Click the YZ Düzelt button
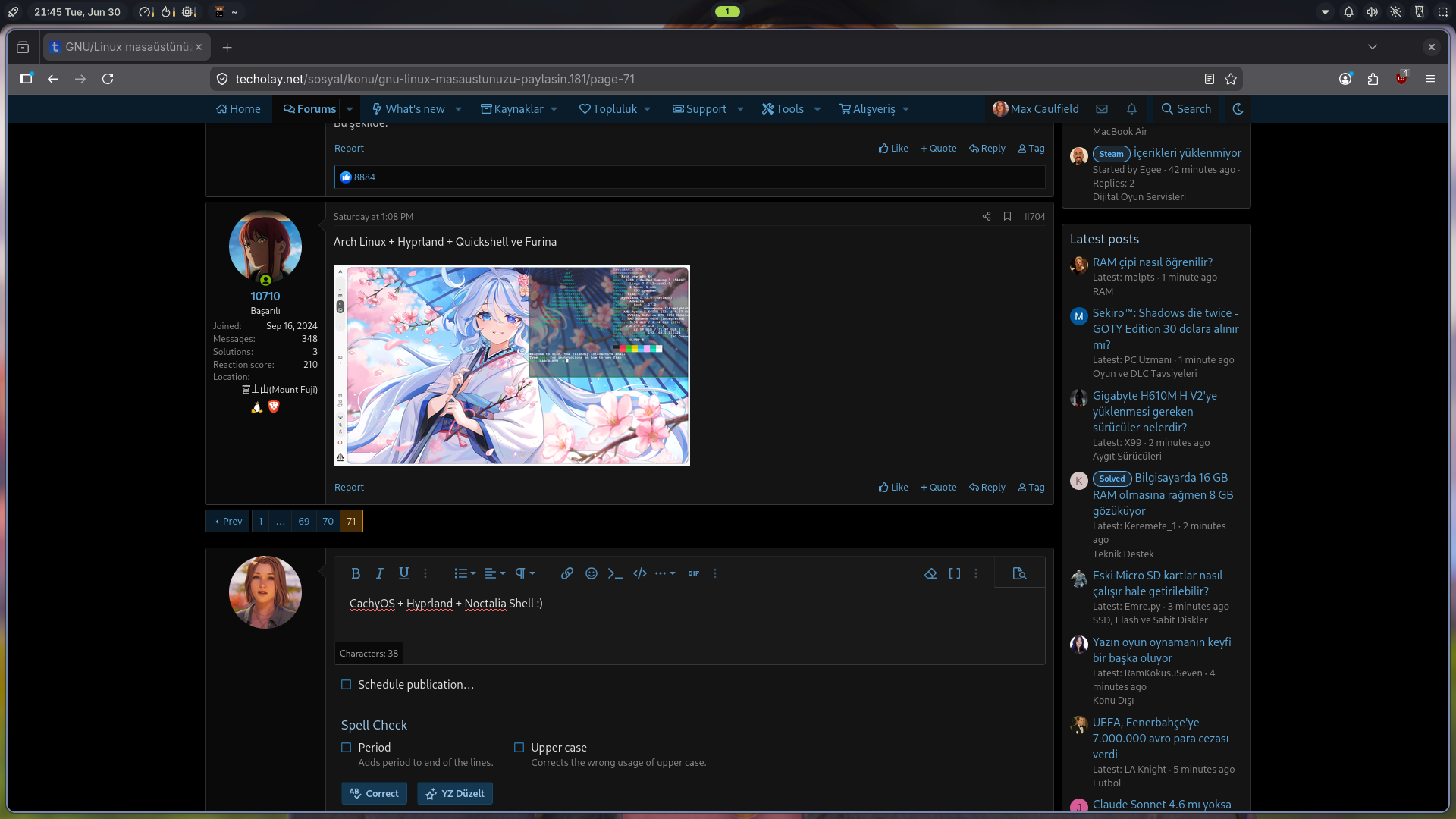 point(455,794)
